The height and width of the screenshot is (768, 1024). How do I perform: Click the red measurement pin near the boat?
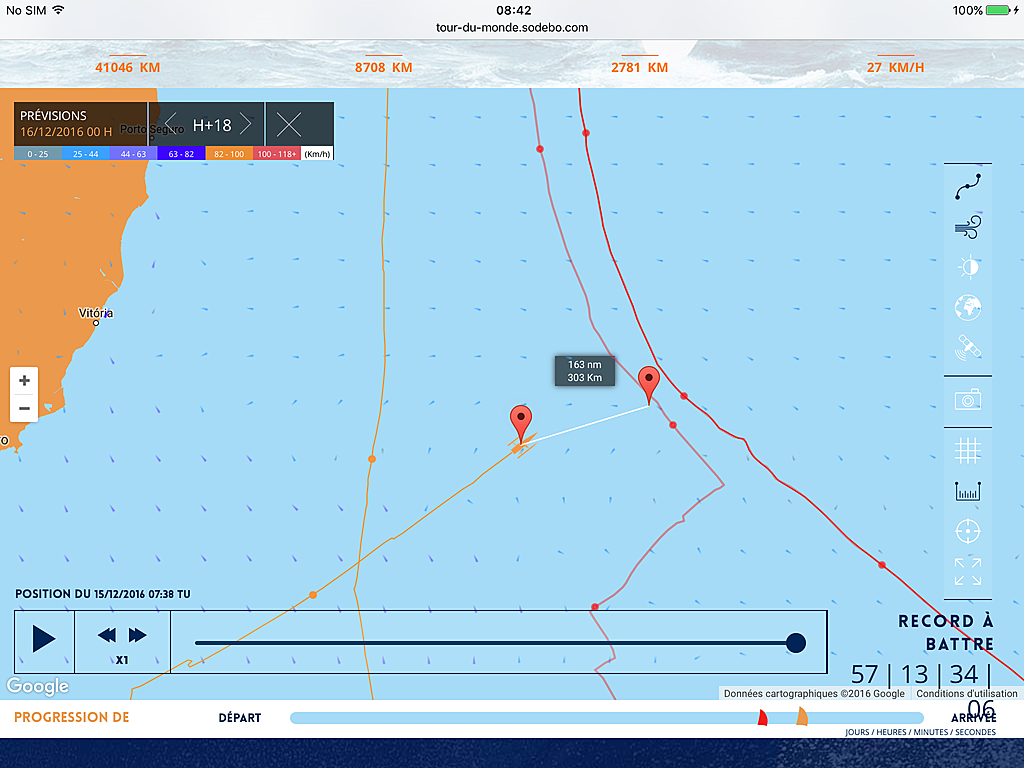(520, 422)
